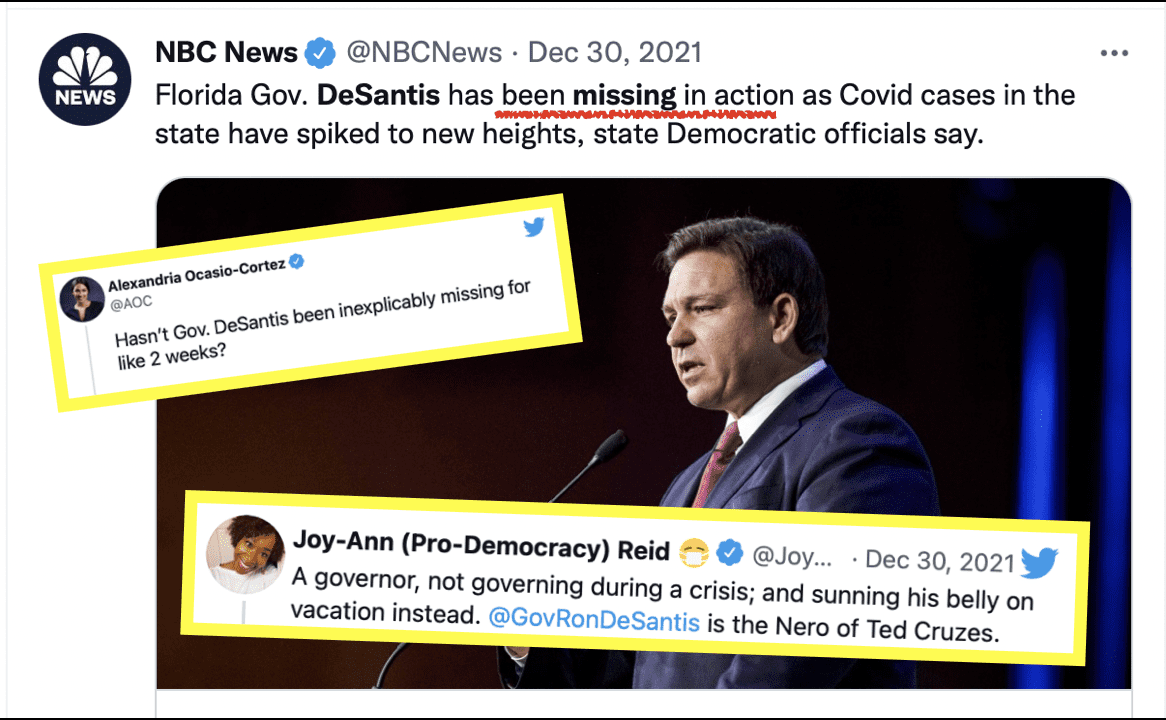Screen dimensions: 1166x720
Task: Open the three-dot more options menu
Action: point(1114,53)
